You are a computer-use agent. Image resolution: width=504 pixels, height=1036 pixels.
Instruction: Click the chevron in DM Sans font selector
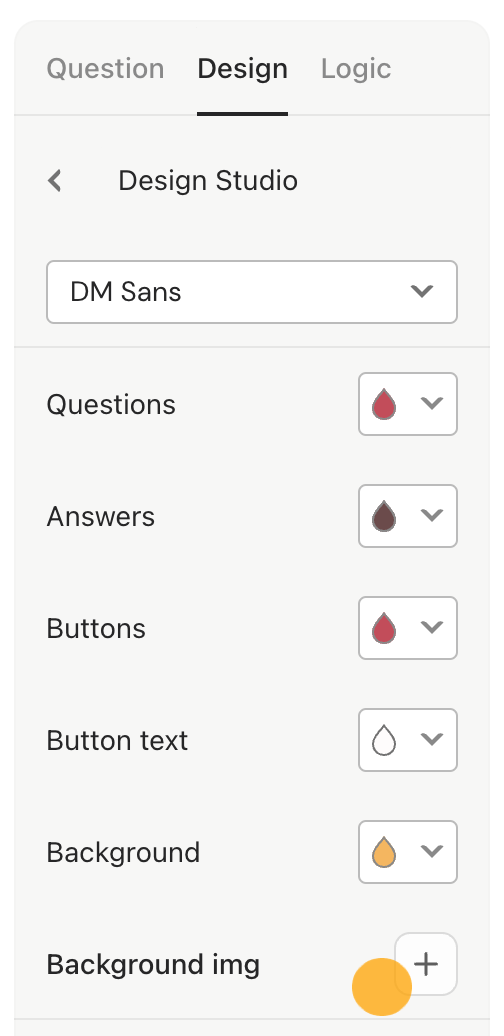coord(421,291)
